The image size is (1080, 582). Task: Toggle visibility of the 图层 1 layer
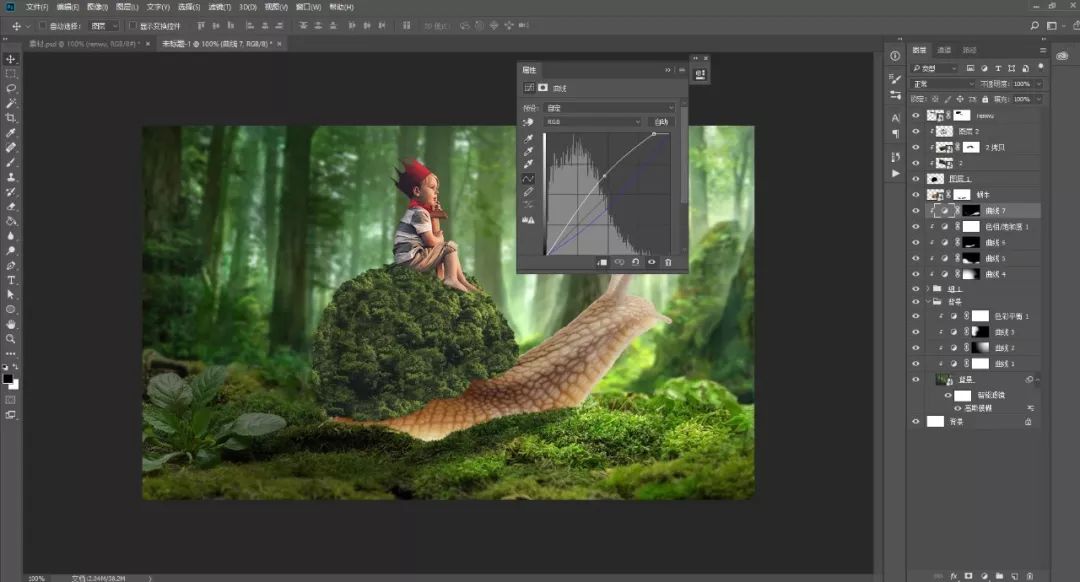(x=915, y=179)
